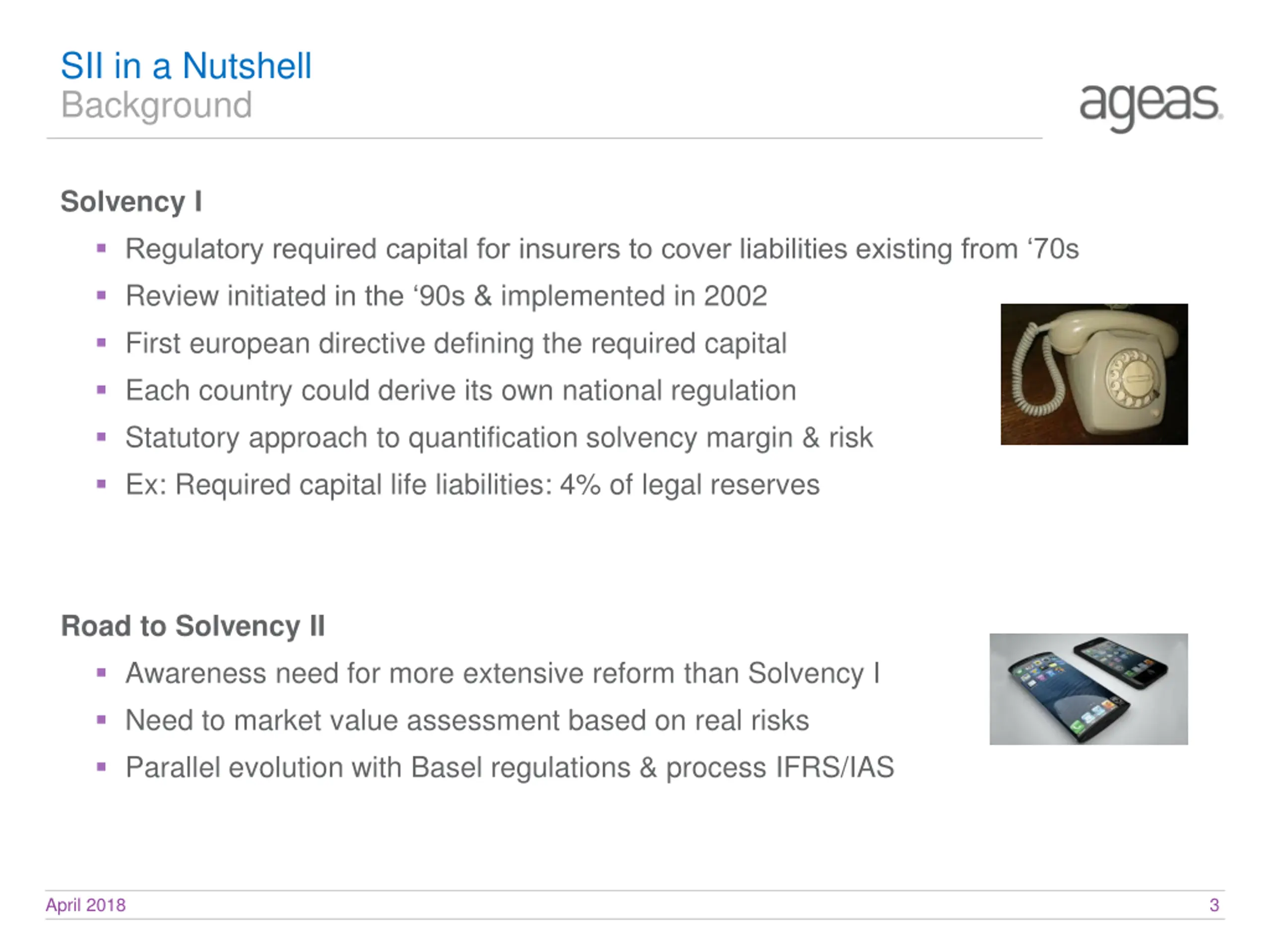Click the 'April 2018' footer date
The image size is (1270, 952).
tap(85, 905)
